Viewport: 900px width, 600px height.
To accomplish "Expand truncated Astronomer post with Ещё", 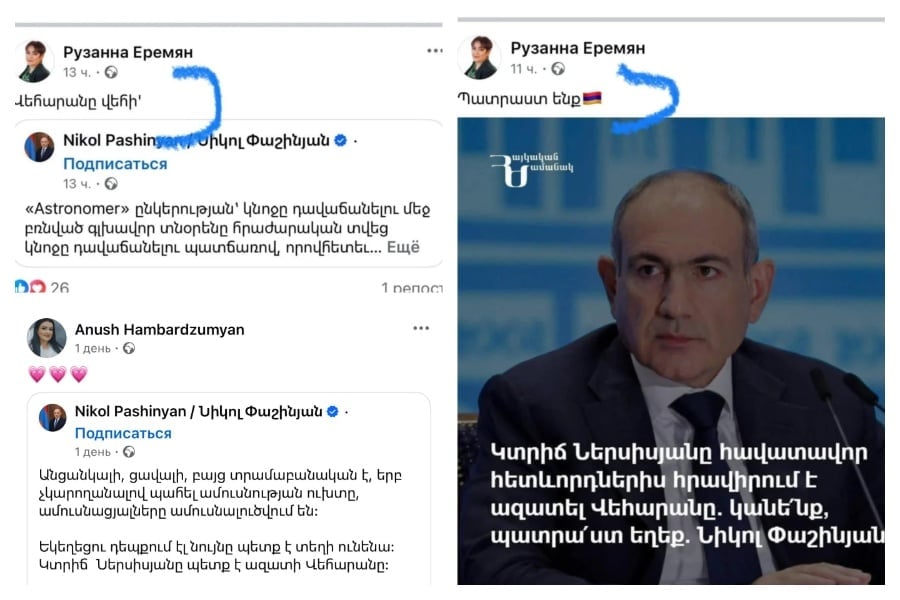I will coord(404,247).
